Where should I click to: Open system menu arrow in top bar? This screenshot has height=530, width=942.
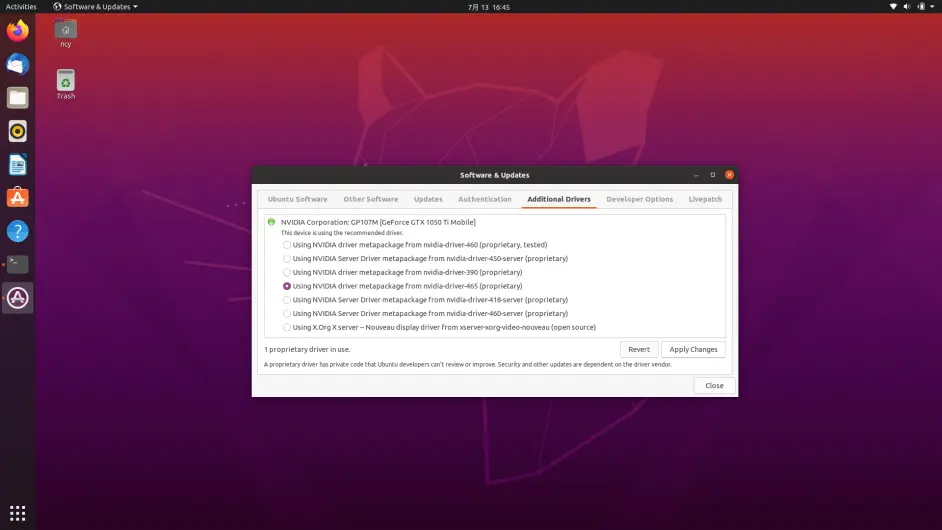(932, 7)
